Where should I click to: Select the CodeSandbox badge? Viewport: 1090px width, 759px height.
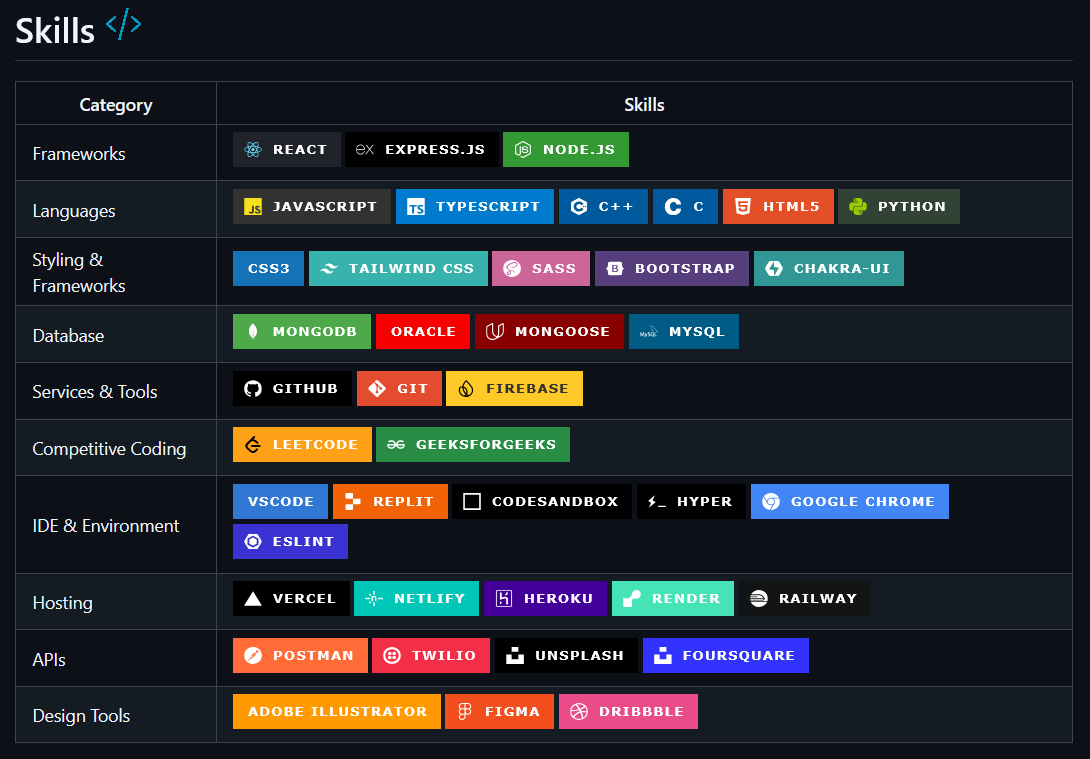point(542,502)
